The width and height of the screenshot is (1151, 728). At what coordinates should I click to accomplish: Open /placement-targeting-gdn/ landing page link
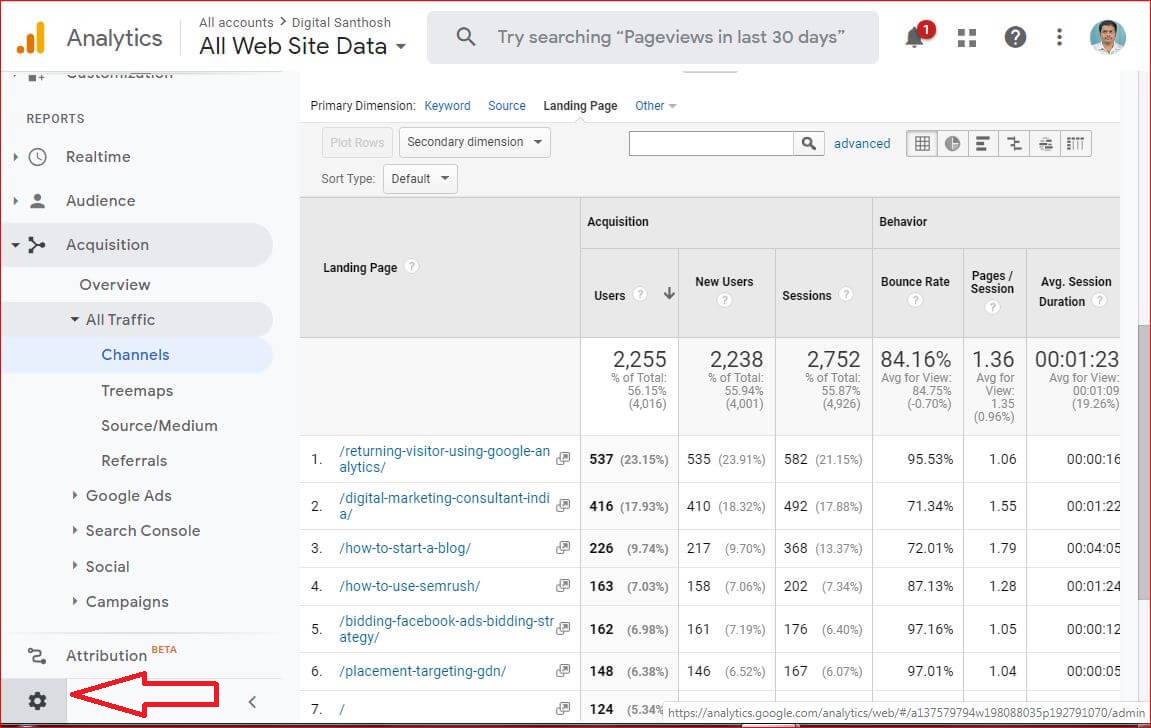422,671
